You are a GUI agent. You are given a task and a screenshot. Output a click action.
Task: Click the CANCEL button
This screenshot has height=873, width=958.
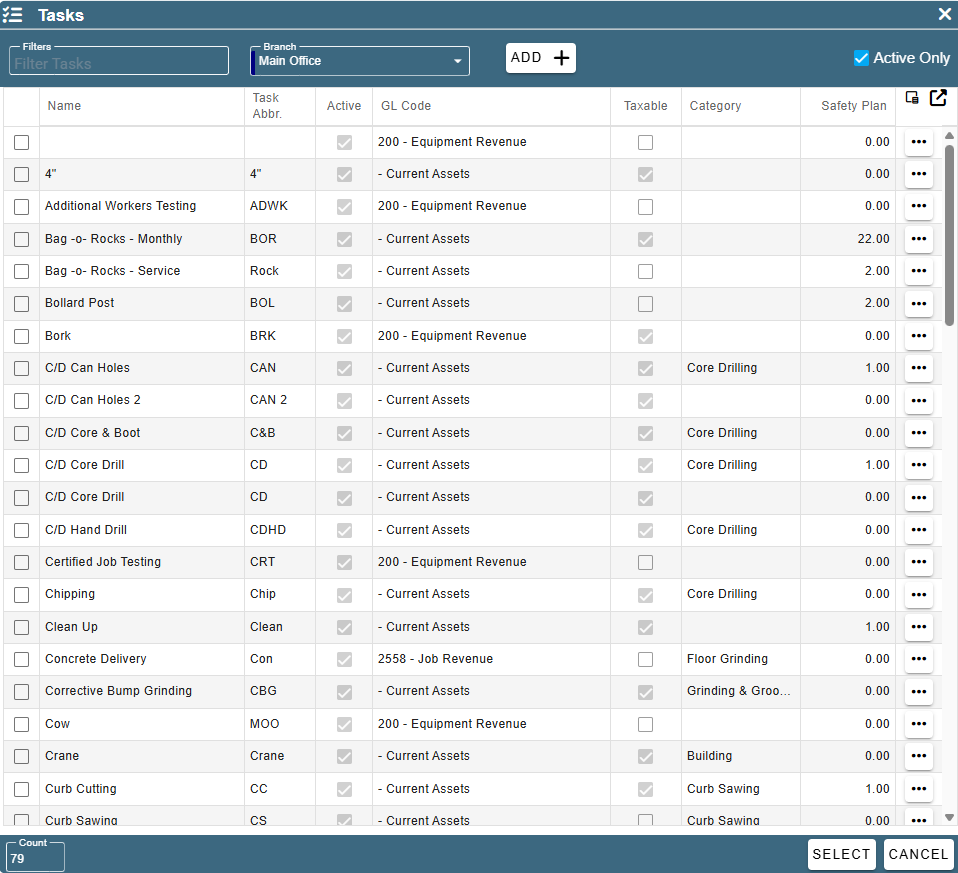pyautogui.click(x=918, y=854)
